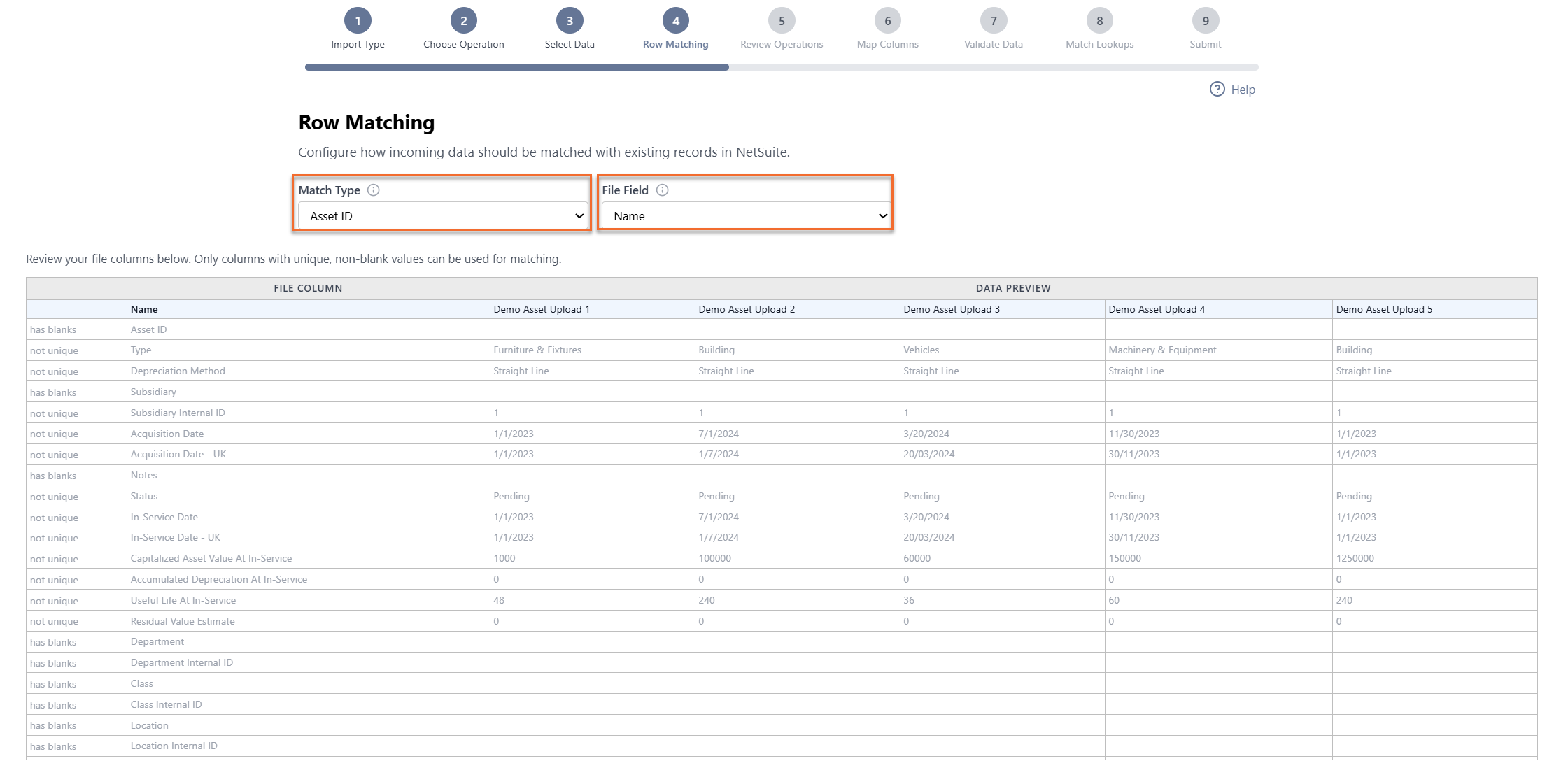
Task: Click the Subsidiary Internal ID cell
Action: click(308, 413)
